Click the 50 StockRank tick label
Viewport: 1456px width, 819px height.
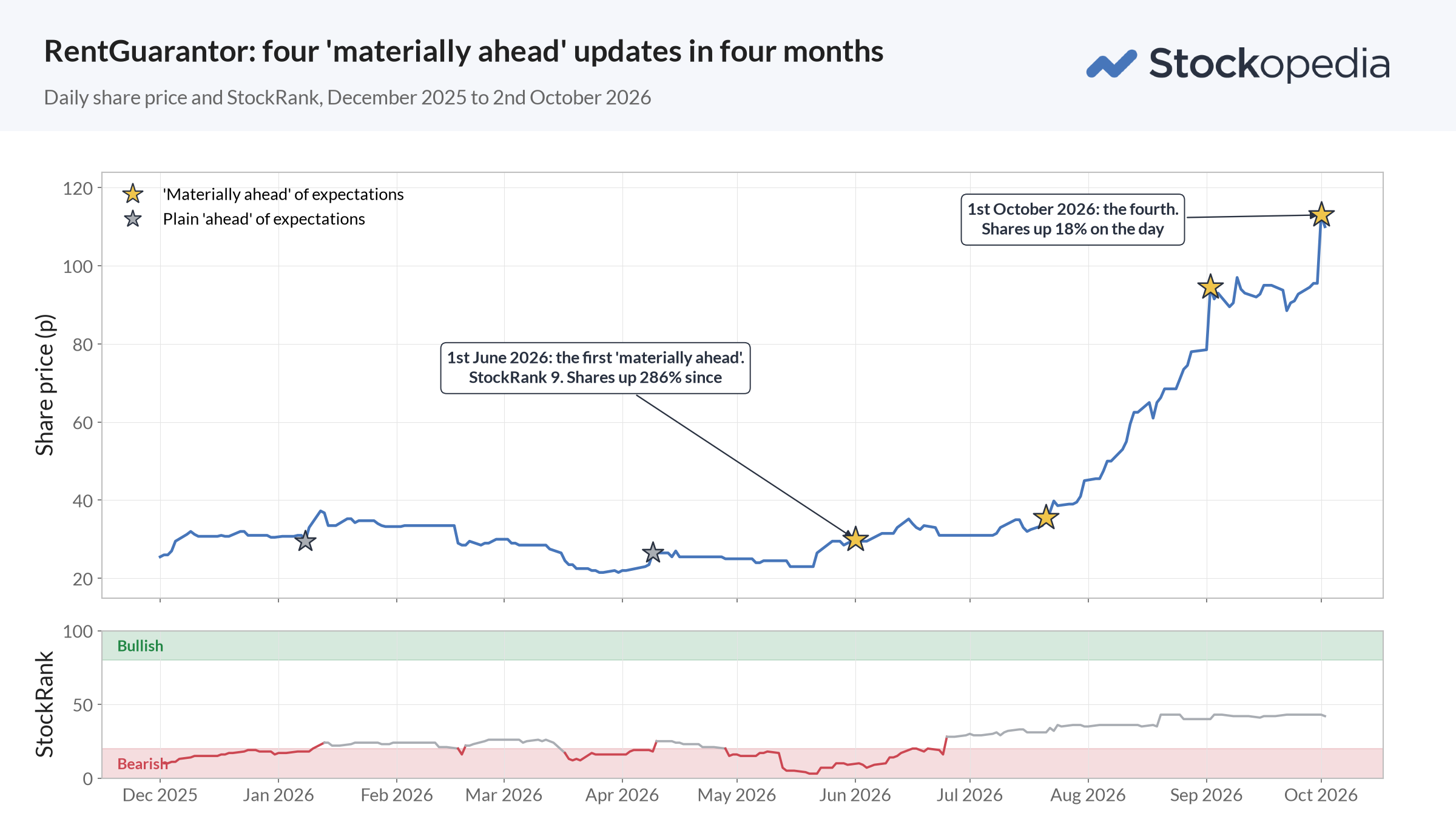pyautogui.click(x=83, y=705)
